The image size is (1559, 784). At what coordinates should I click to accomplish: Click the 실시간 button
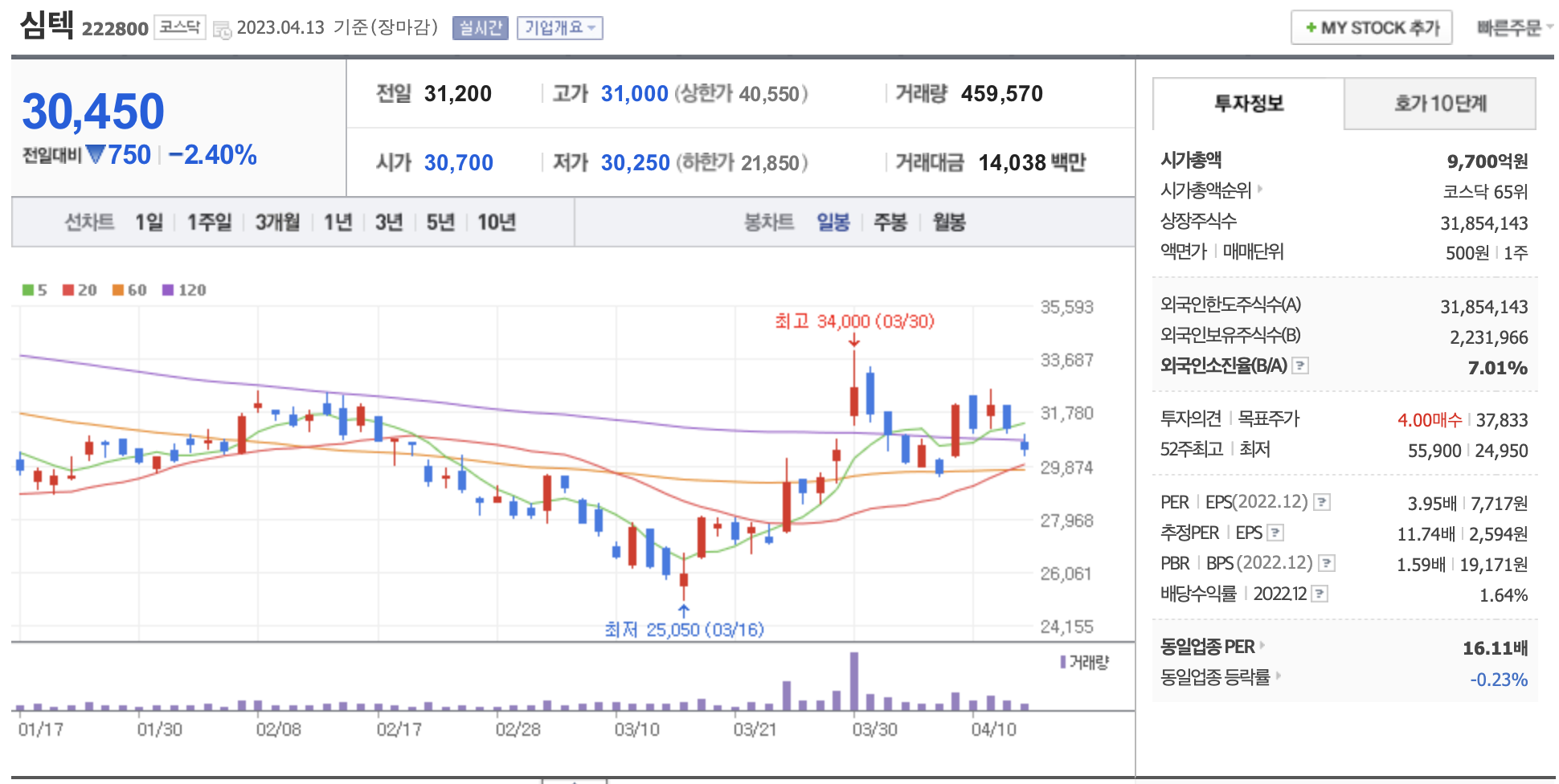480,28
